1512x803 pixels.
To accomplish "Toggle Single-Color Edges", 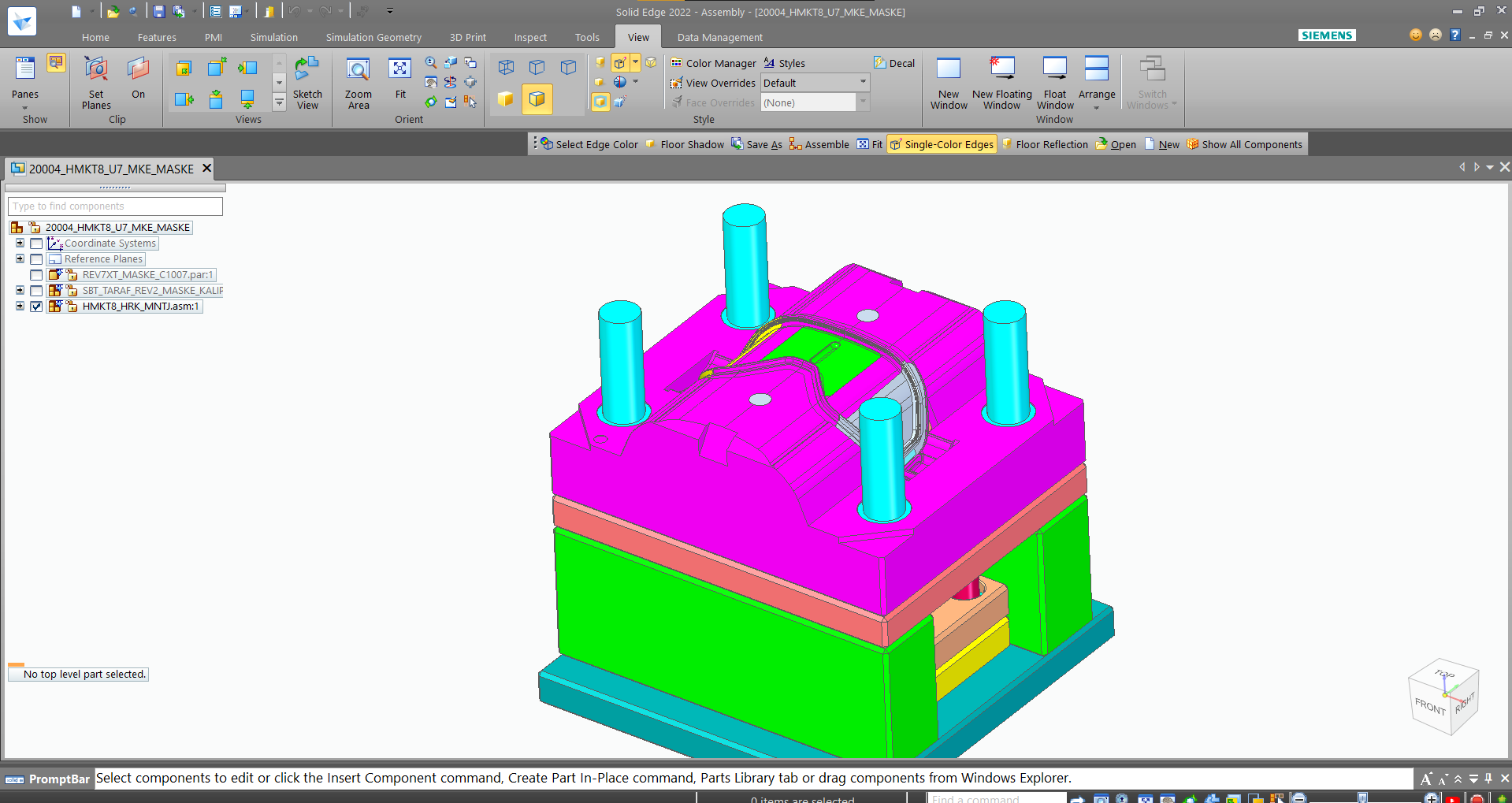I will pos(942,144).
